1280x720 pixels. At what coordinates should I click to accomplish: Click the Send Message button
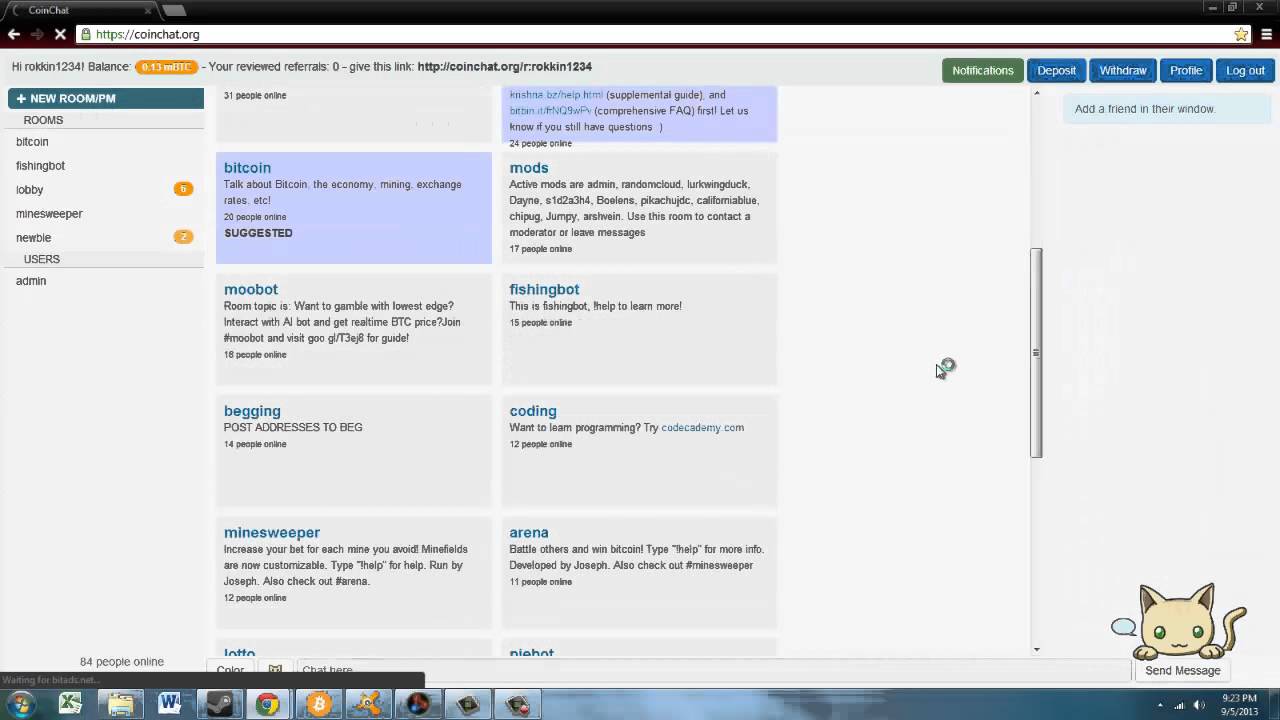pyautogui.click(x=1183, y=670)
